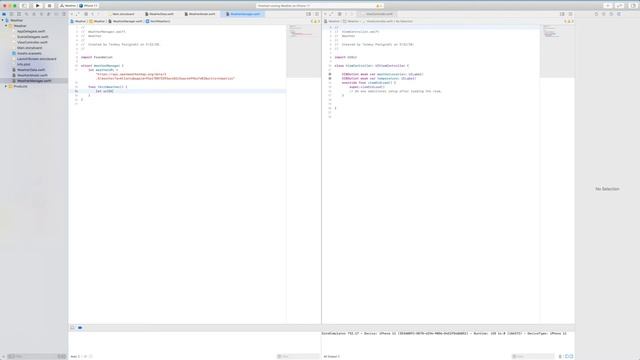Viewport: 640px width, 360px height.
Task: Open right editor options lines icon
Action: tap(562, 14)
